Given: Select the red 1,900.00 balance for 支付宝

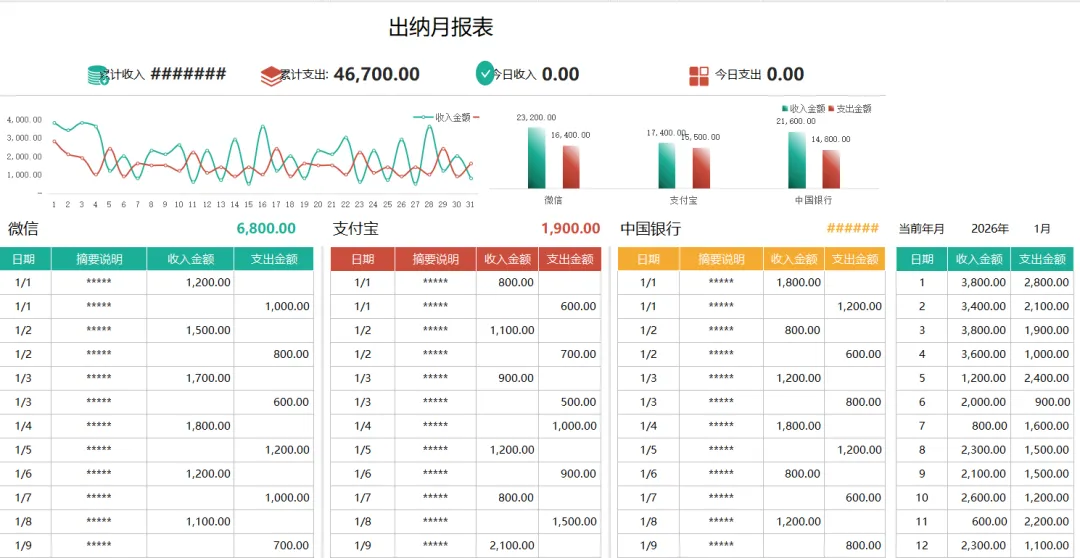Looking at the screenshot, I should click(570, 228).
